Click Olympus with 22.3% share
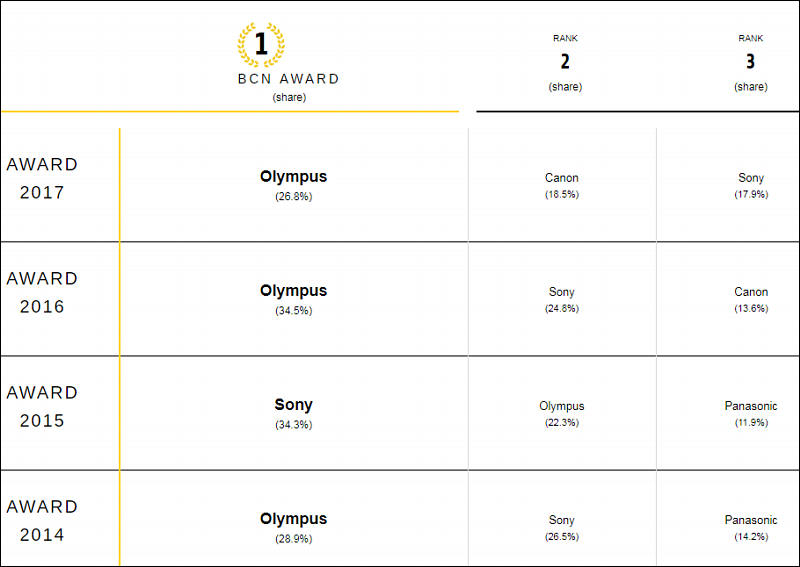Image resolution: width=800 pixels, height=567 pixels. click(562, 413)
